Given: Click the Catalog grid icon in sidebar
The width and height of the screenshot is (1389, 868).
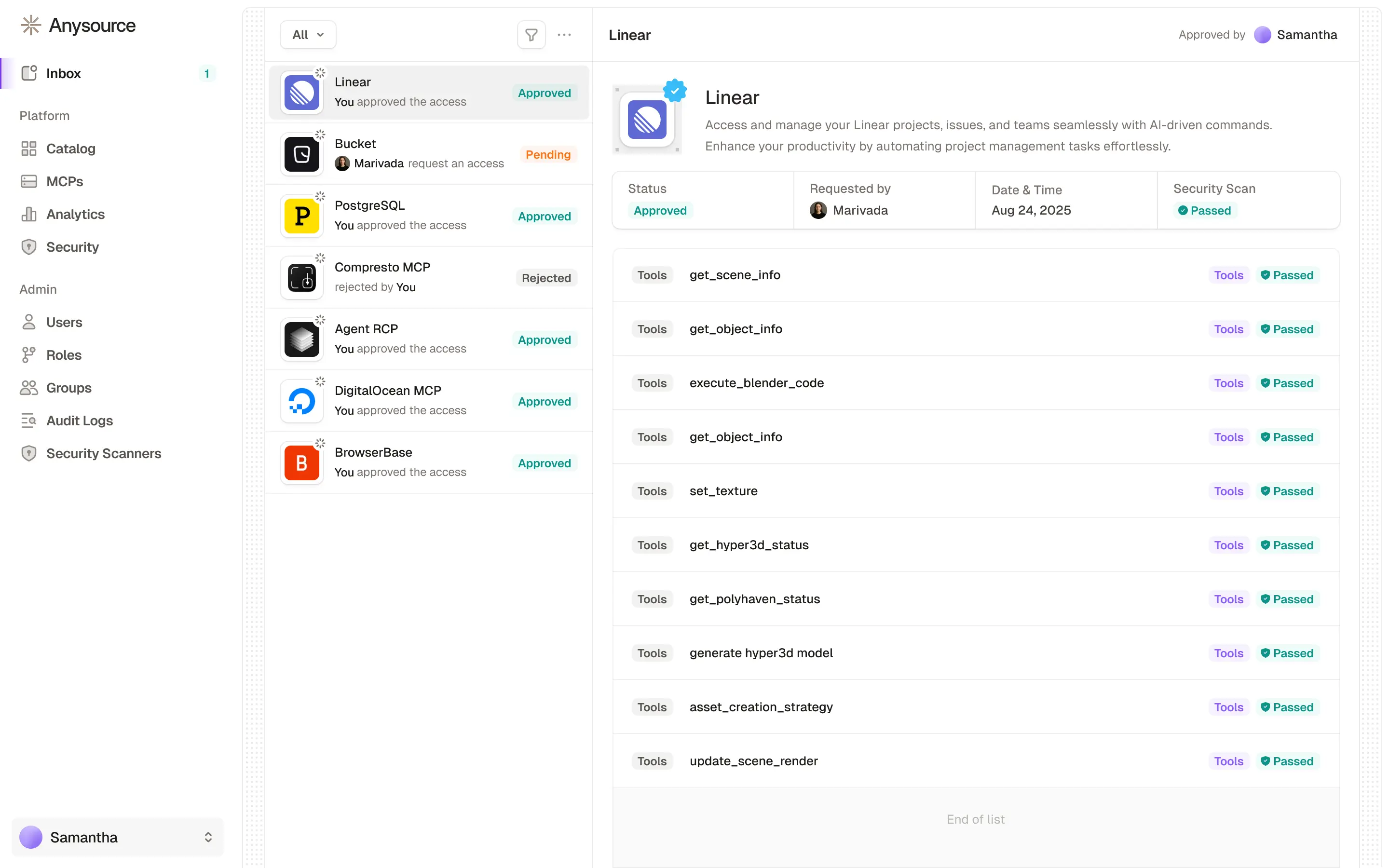Looking at the screenshot, I should tap(29, 149).
